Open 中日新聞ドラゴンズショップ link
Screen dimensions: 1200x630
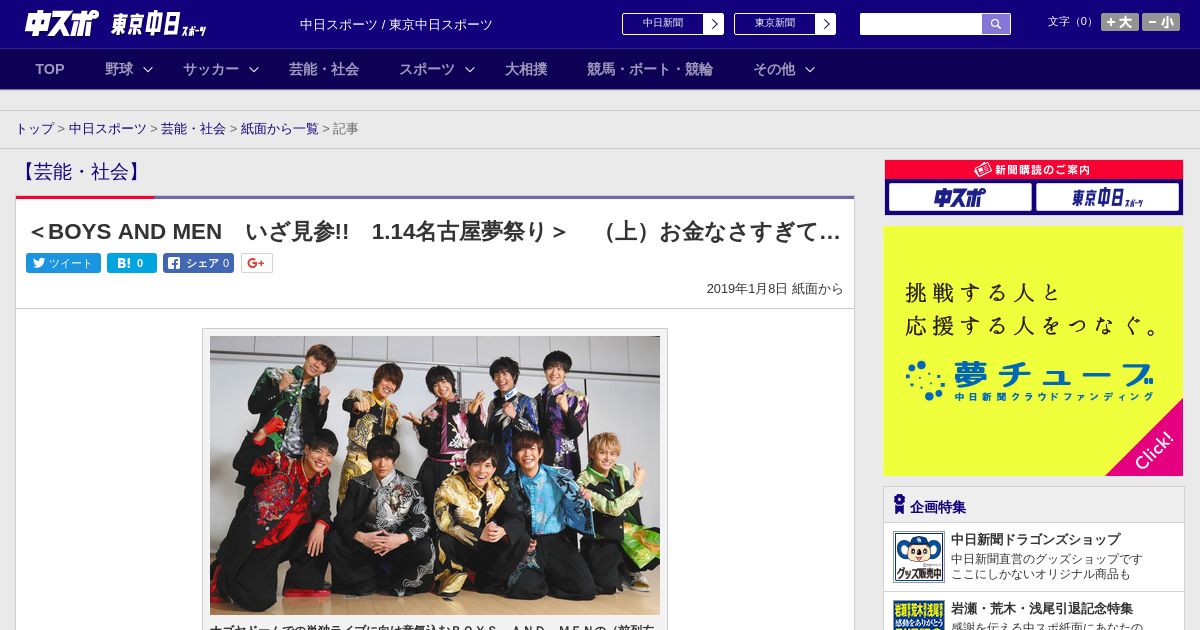pos(1035,539)
